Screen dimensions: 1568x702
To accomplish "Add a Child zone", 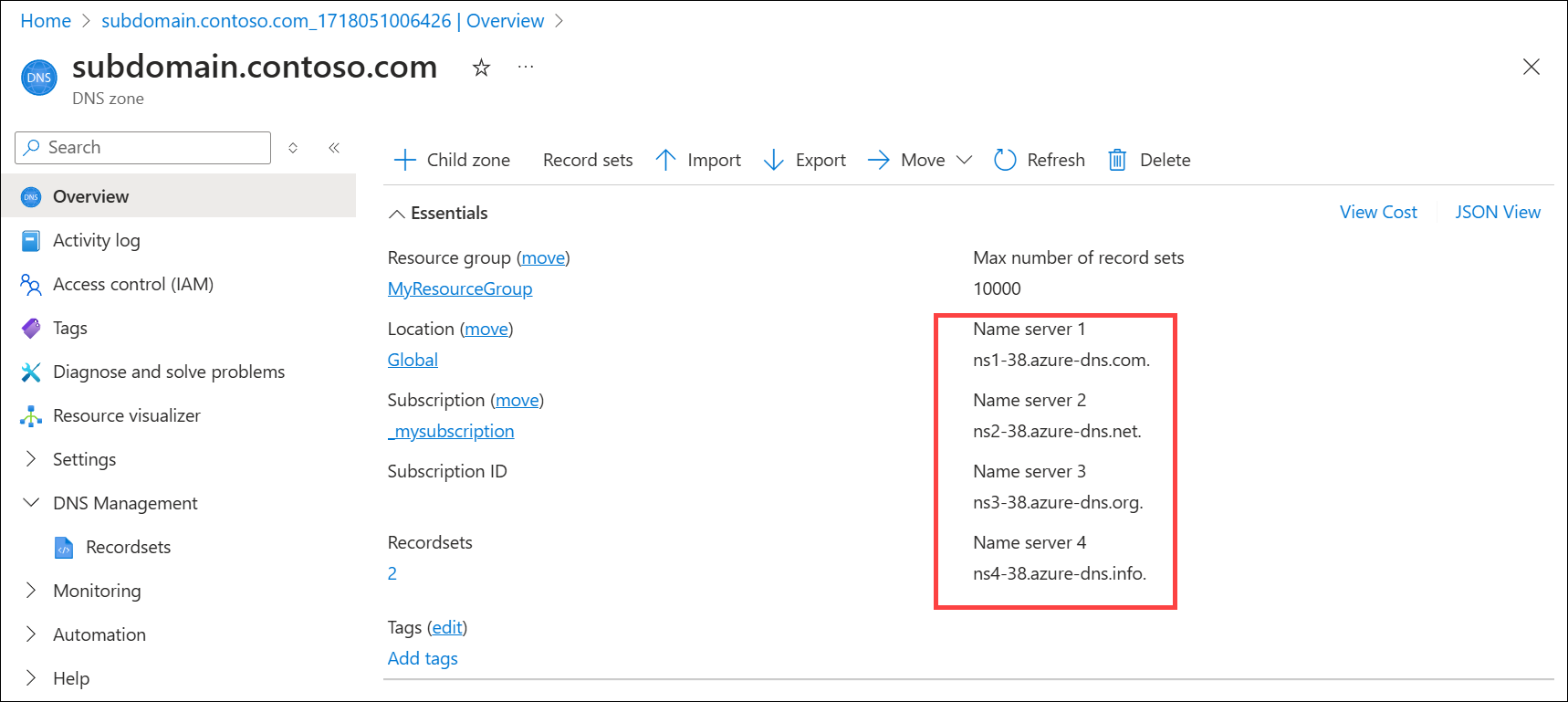I will click(x=452, y=161).
